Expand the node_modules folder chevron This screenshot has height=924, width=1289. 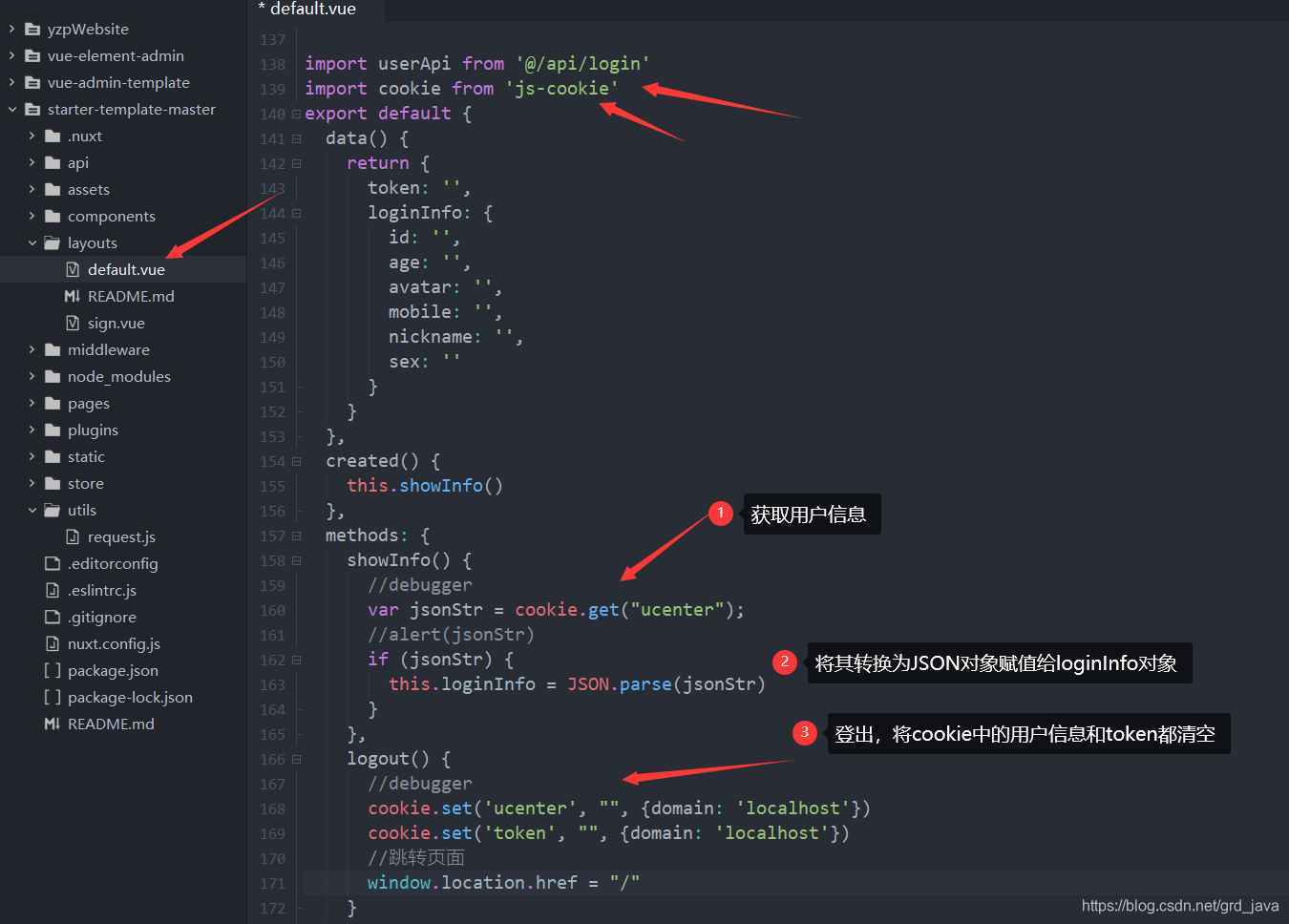(32, 376)
